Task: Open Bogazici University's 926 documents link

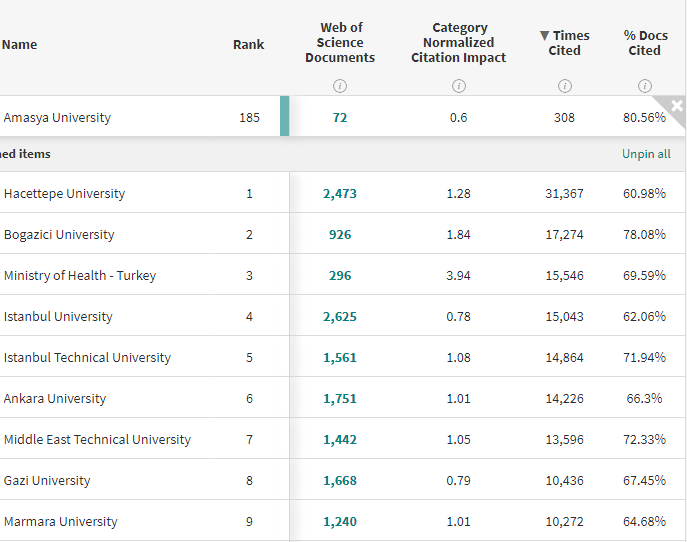Action: click(x=340, y=235)
